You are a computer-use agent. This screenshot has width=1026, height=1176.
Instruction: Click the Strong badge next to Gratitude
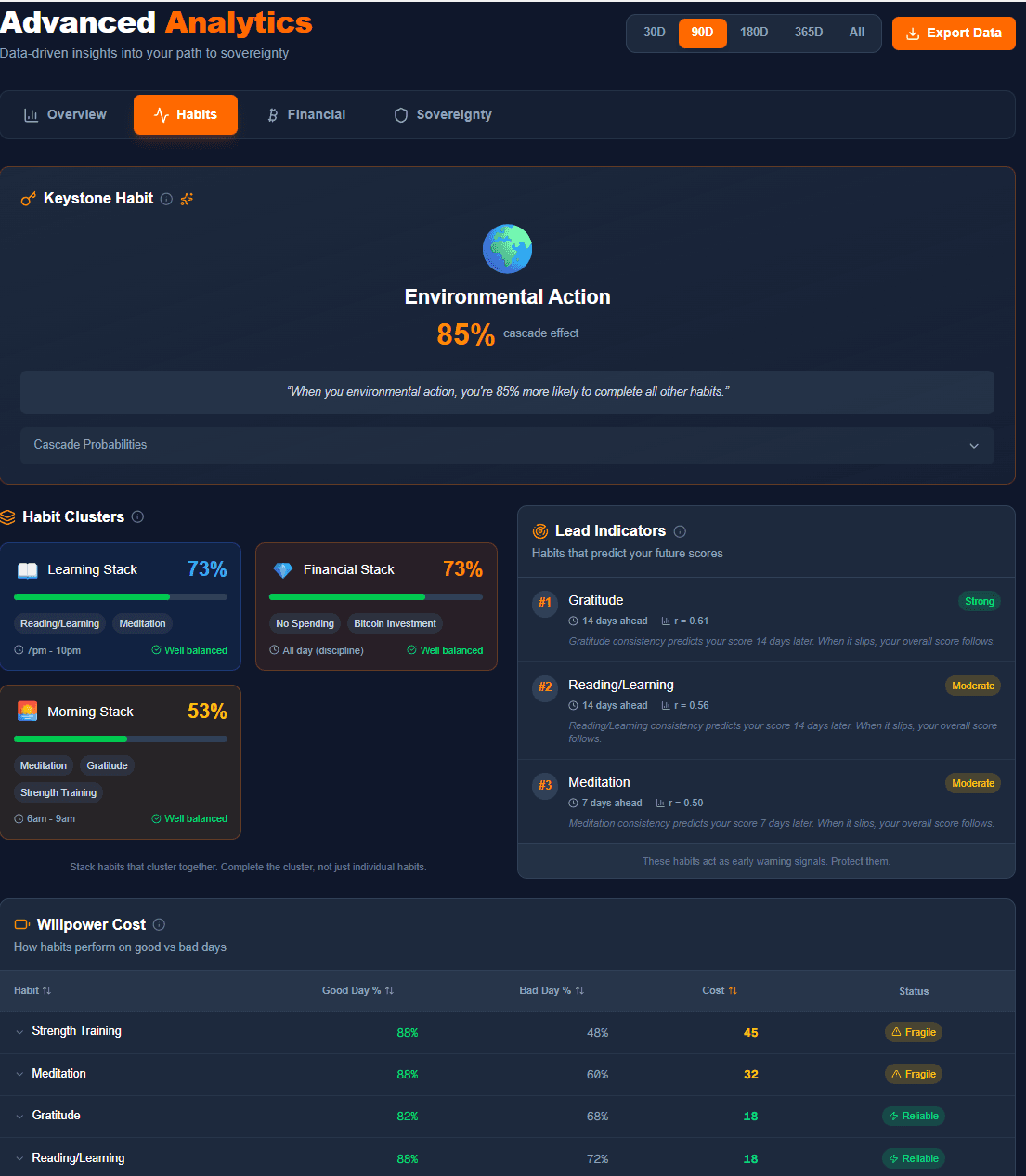tap(980, 601)
